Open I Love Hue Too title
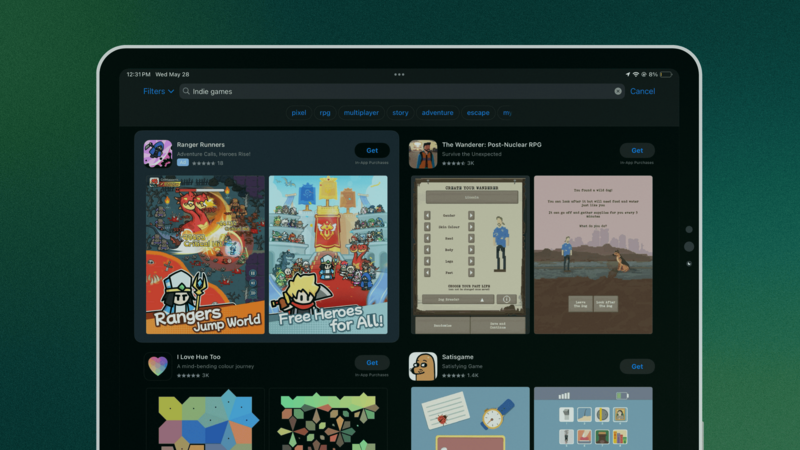Screen dimensions: 800x450 (x=198, y=357)
